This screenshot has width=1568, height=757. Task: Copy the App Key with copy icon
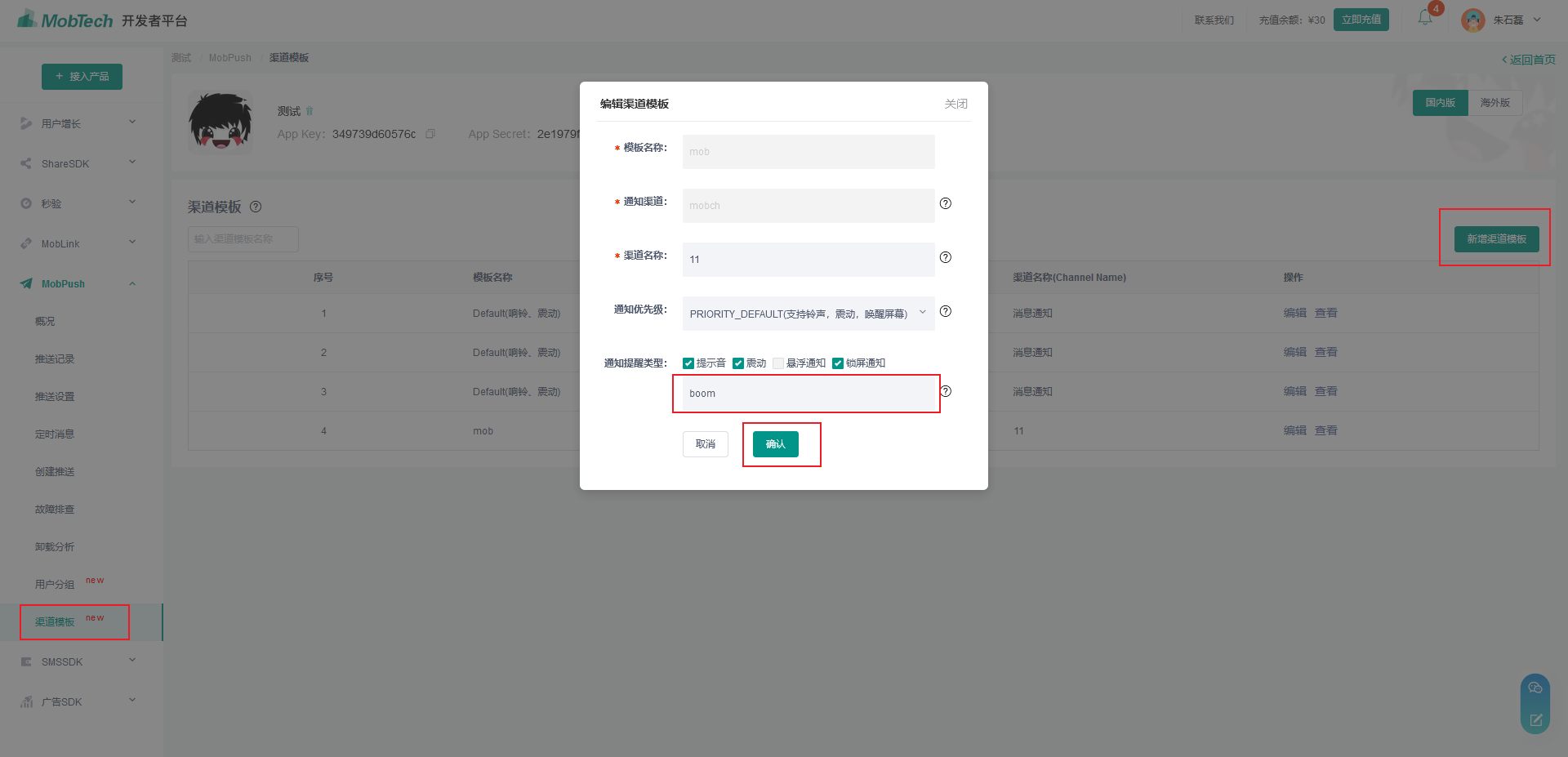click(x=430, y=134)
